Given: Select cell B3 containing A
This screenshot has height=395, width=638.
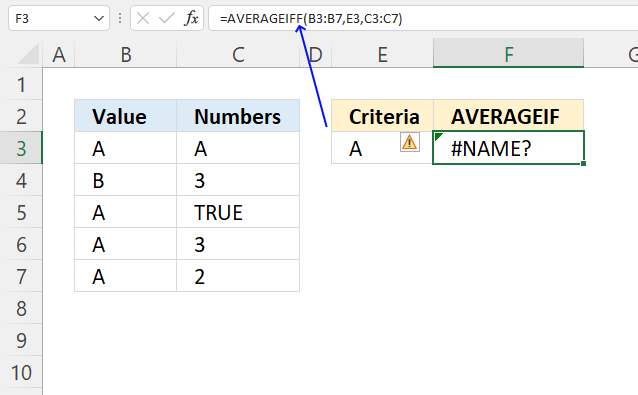Looking at the screenshot, I should coord(126,148).
